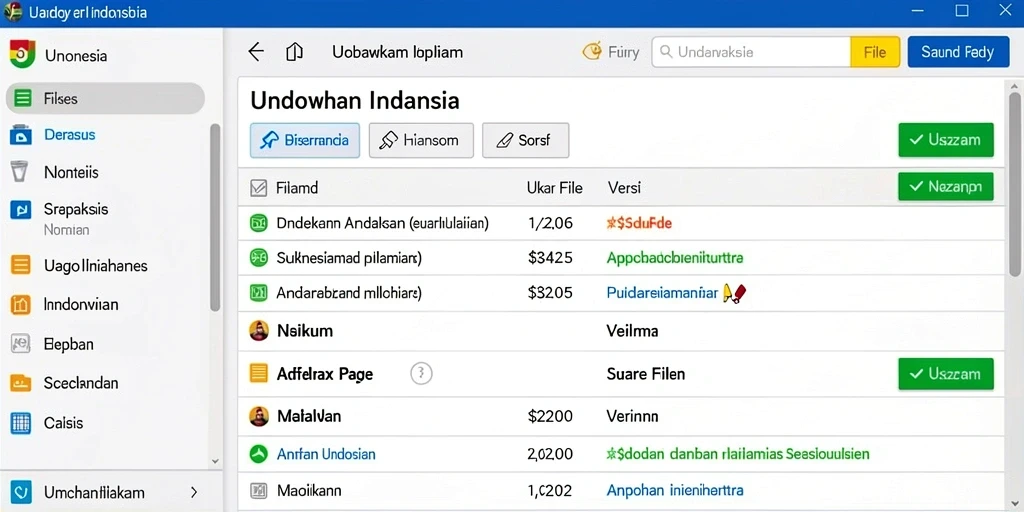The image size is (1024, 512).
Task: Click the back arrow icon
Action: [x=256, y=52]
